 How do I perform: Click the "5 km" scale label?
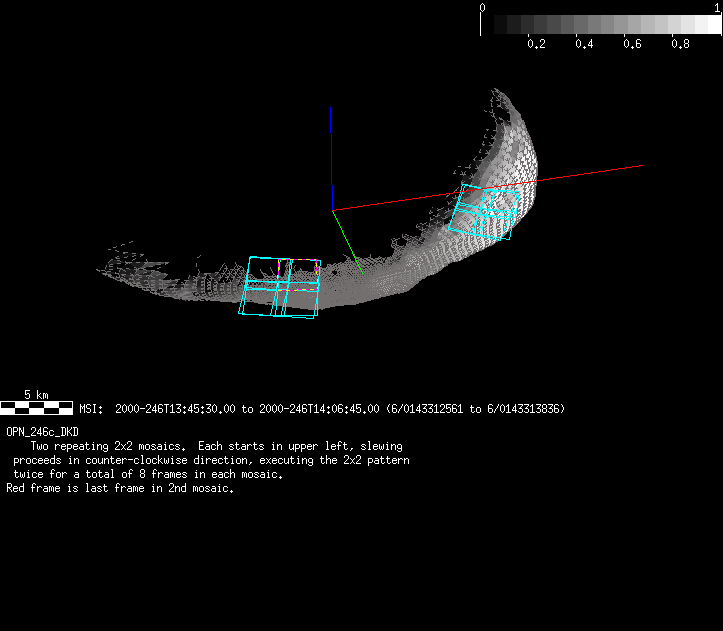[x=36, y=395]
